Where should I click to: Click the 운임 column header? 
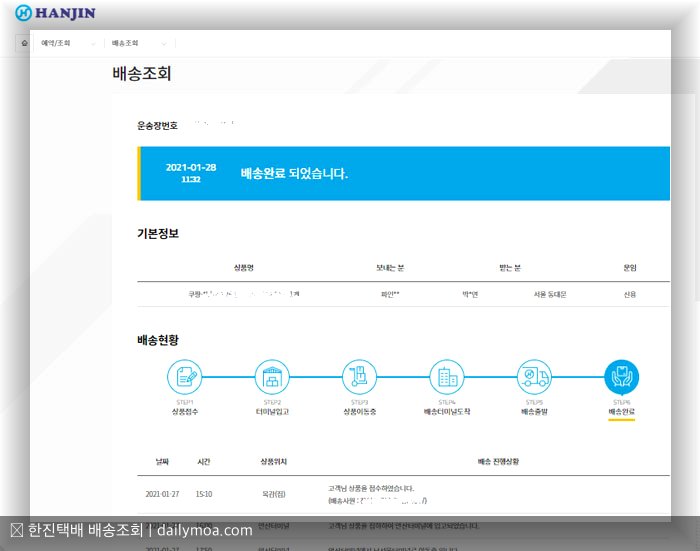[x=630, y=268]
